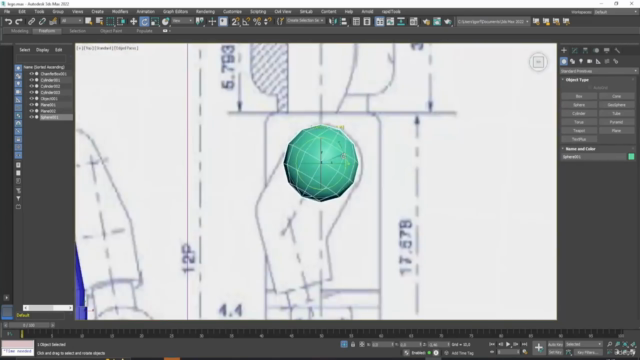
Task: Hide Plane001 via its eye icon
Action: [x=31, y=105]
